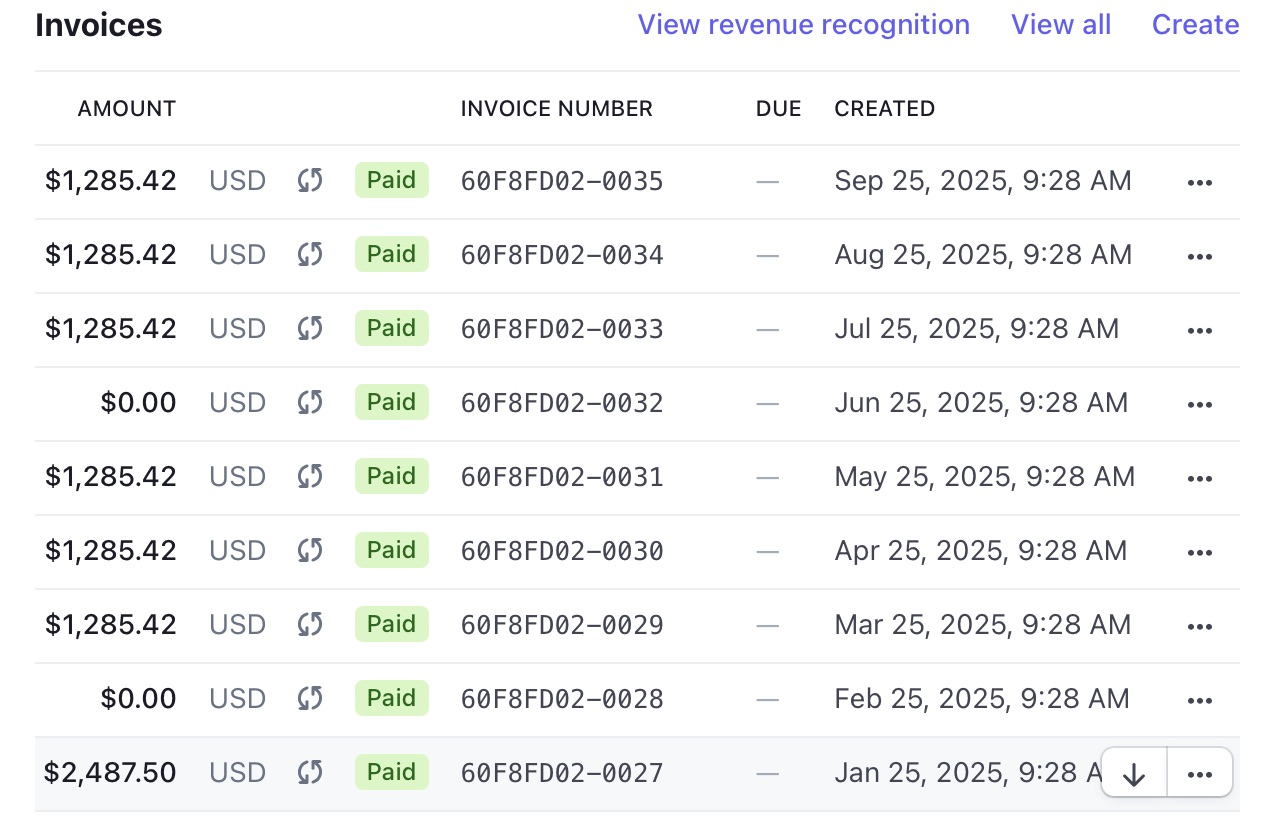The image size is (1270, 824).
Task: Click the View all link
Action: click(x=1061, y=24)
